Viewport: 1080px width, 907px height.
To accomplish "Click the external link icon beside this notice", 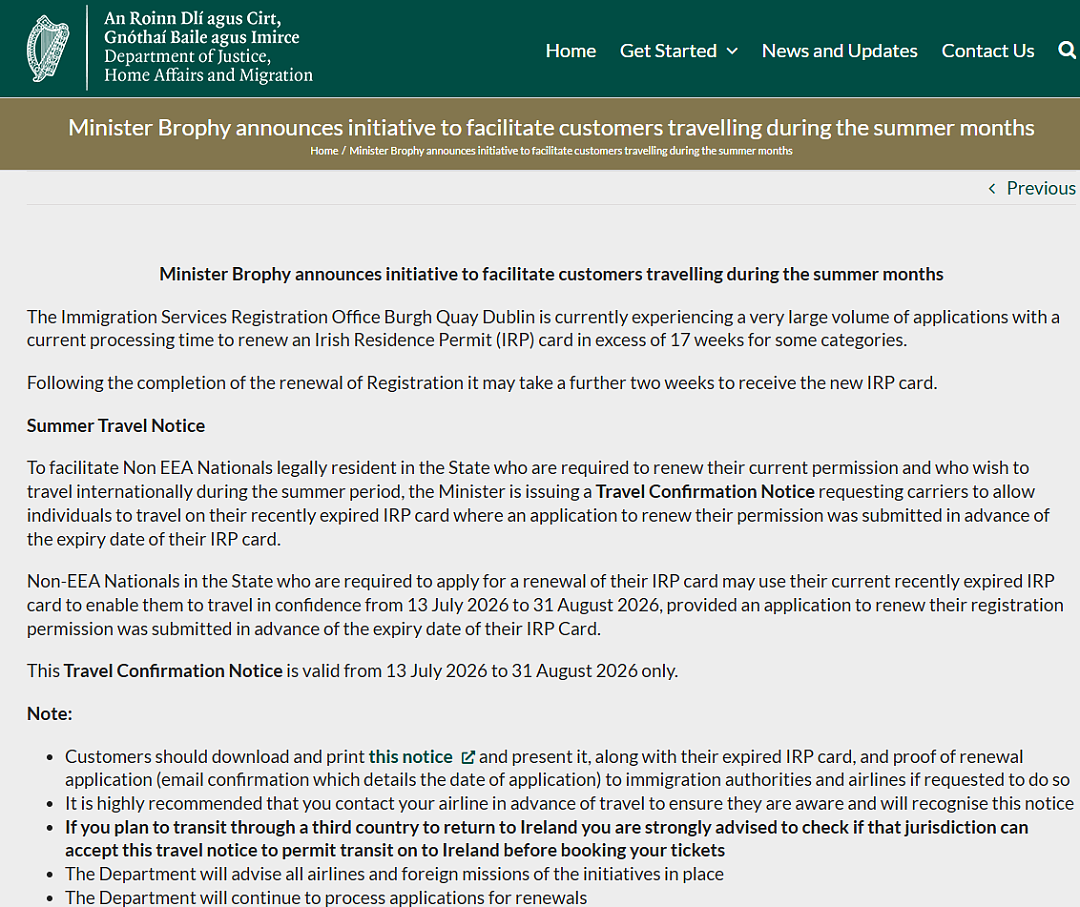I will [x=468, y=757].
